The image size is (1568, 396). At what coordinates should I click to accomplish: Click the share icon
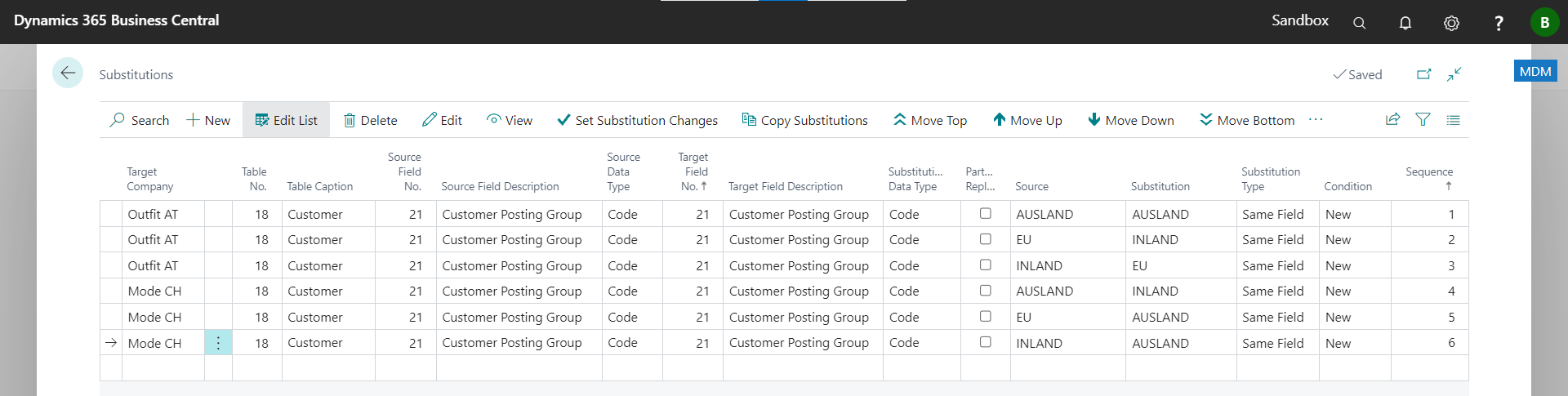(x=1392, y=120)
